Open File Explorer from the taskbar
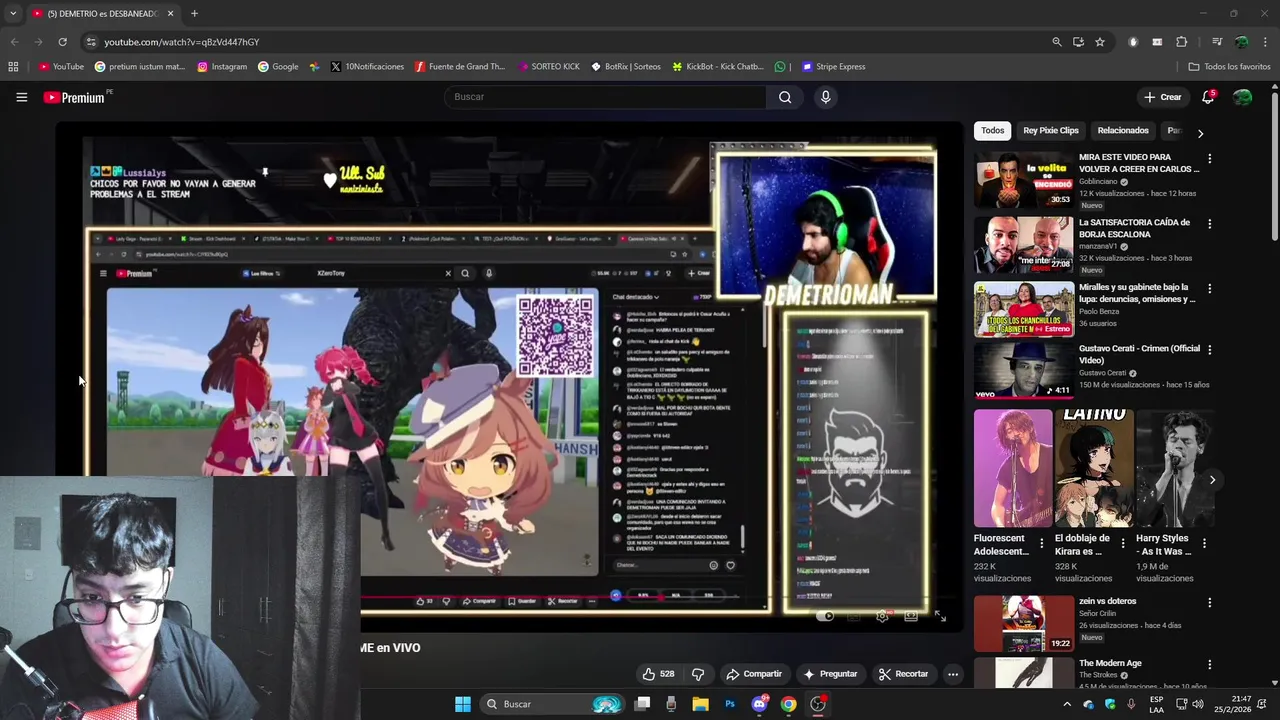Screen dimensions: 1280x720 (x=700, y=704)
